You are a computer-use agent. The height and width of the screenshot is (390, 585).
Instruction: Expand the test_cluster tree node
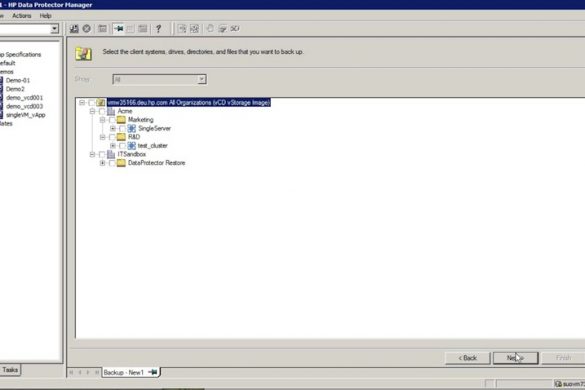(113, 146)
